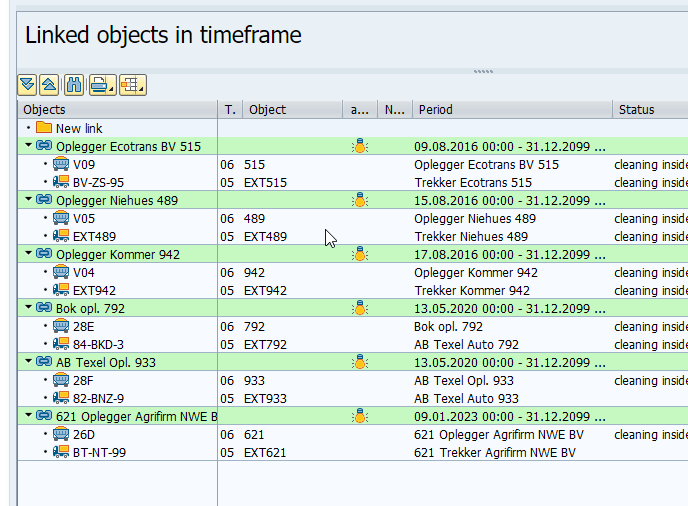Image resolution: width=688 pixels, height=506 pixels.
Task: Click the T. column header
Action: (x=230, y=109)
